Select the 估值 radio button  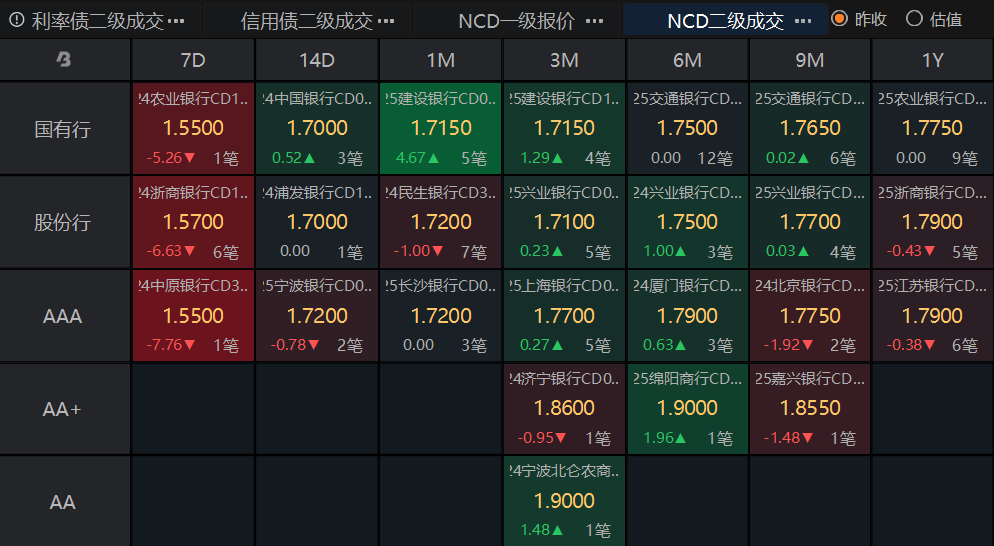pyautogui.click(x=914, y=19)
